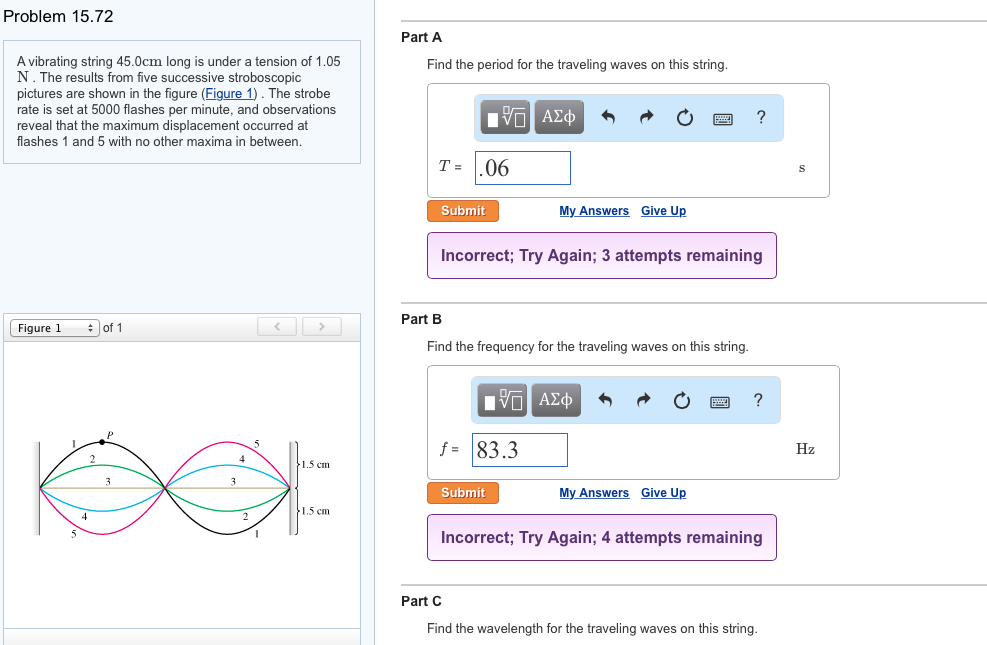Click the Part A answer input containing .06
The image size is (987, 645).
(522, 167)
